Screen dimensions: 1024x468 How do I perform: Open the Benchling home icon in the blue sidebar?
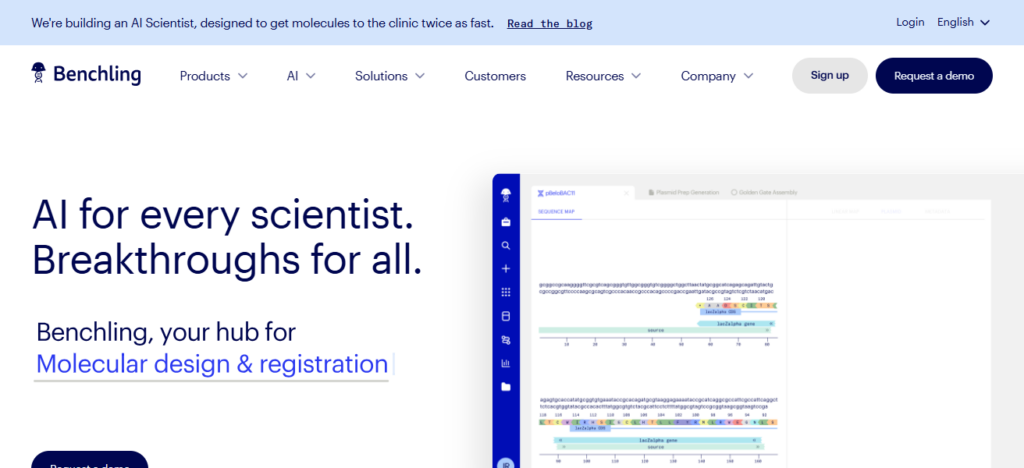pos(505,195)
